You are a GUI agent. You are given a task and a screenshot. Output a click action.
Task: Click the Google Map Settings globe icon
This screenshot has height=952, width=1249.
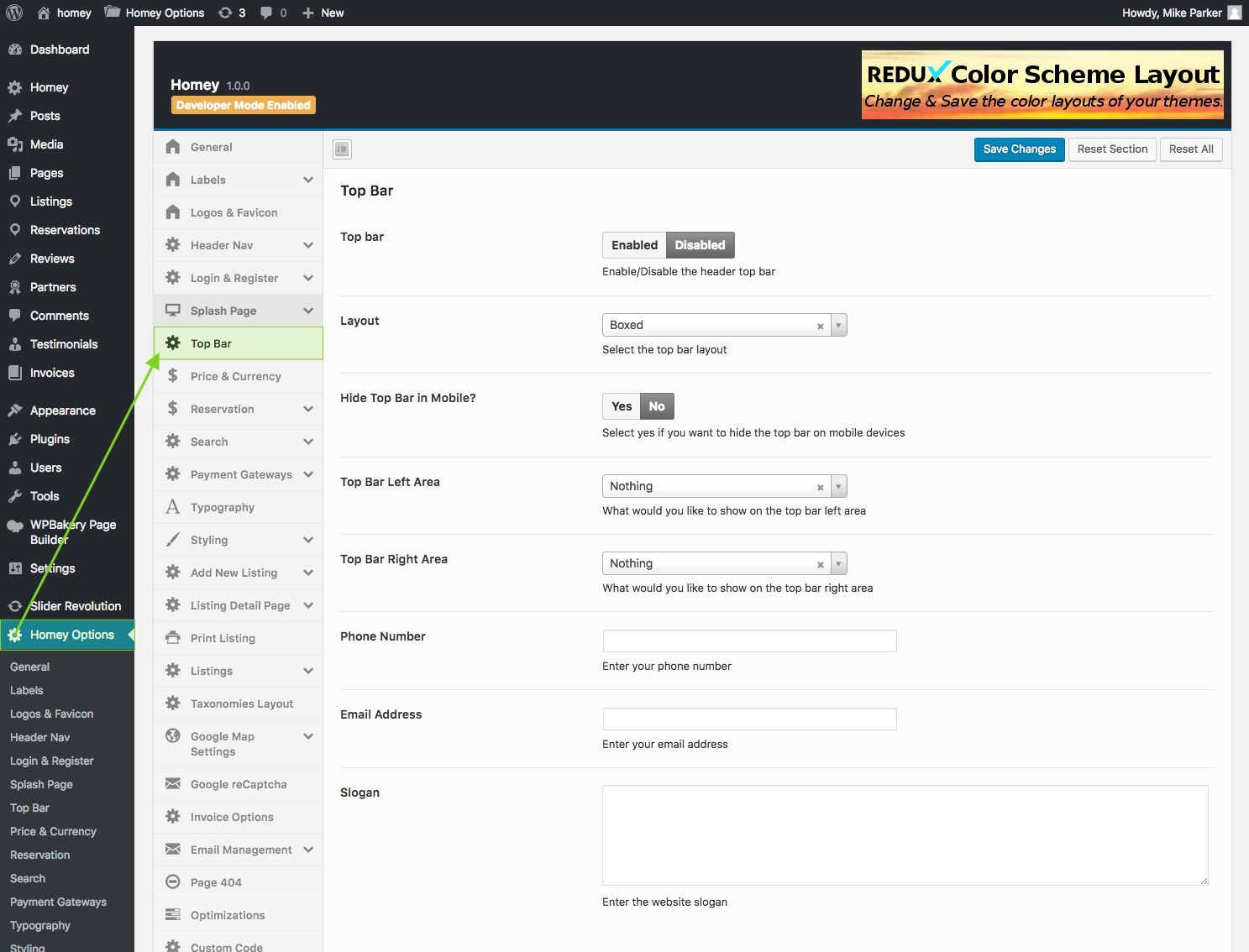click(x=172, y=735)
